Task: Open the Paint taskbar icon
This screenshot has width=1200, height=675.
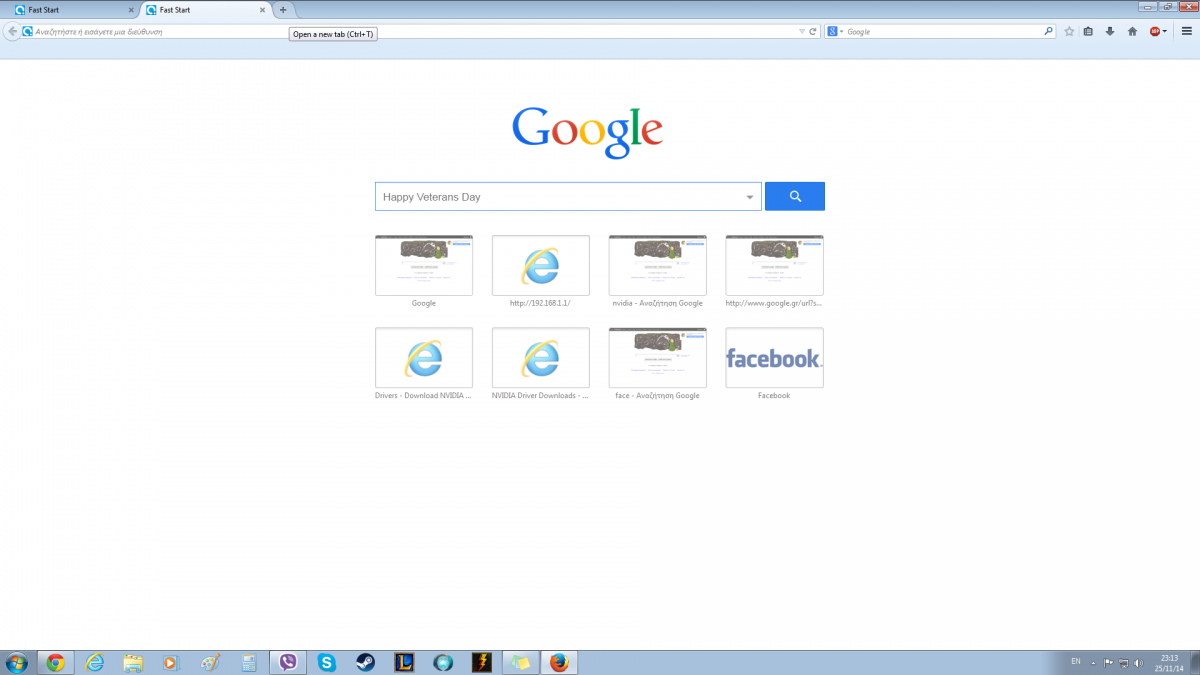Action: point(210,662)
